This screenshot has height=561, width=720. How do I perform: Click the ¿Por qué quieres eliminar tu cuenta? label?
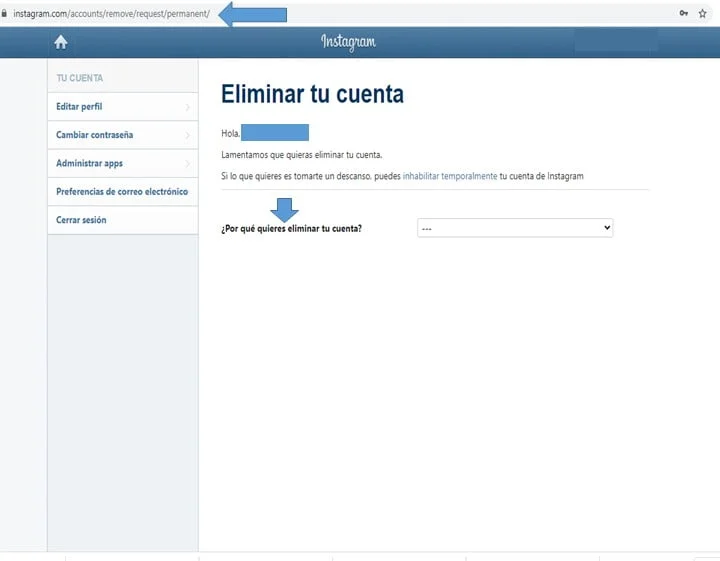pyautogui.click(x=291, y=229)
